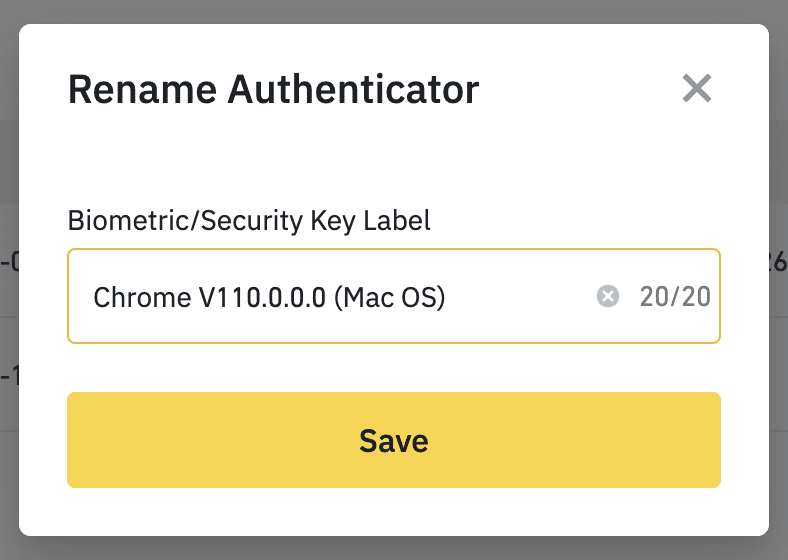Close the Rename Authenticator dialog

point(696,89)
